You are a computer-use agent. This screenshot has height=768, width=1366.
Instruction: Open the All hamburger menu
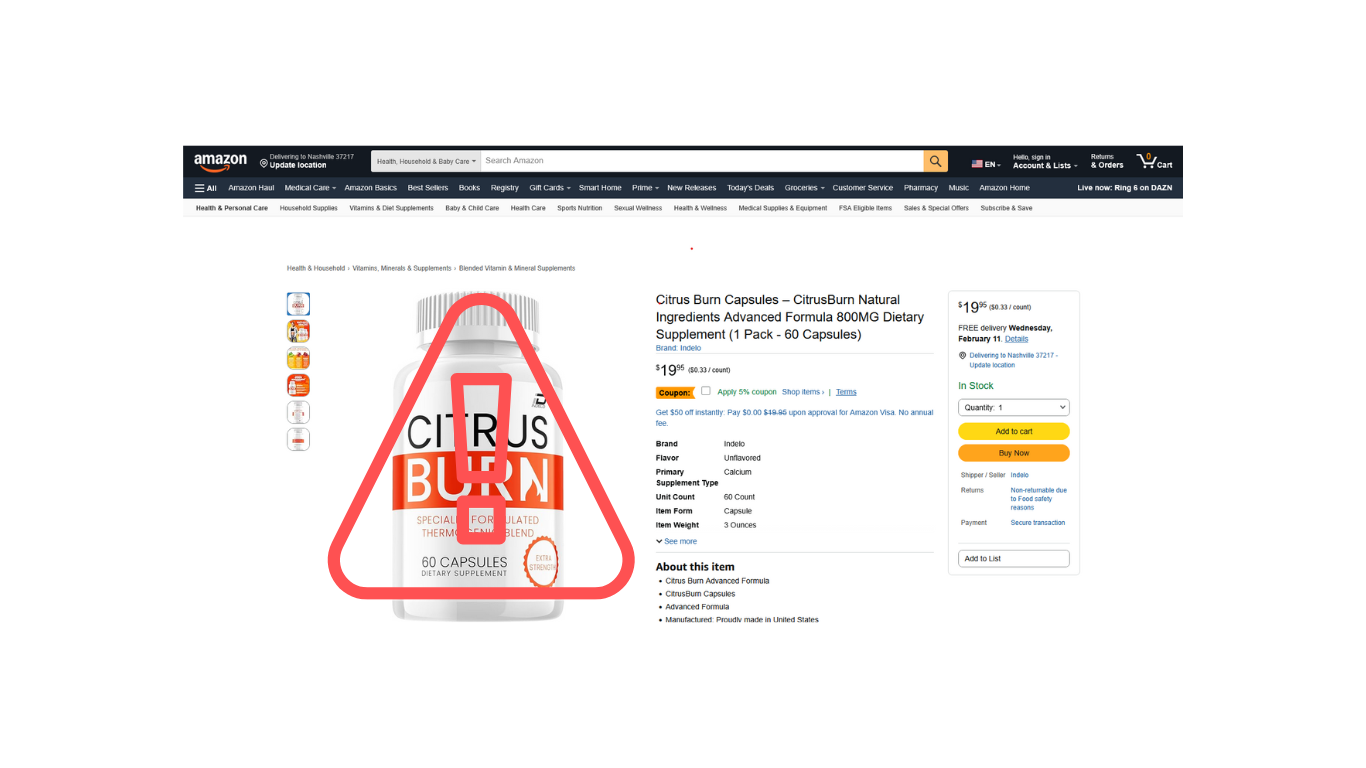pyautogui.click(x=205, y=188)
